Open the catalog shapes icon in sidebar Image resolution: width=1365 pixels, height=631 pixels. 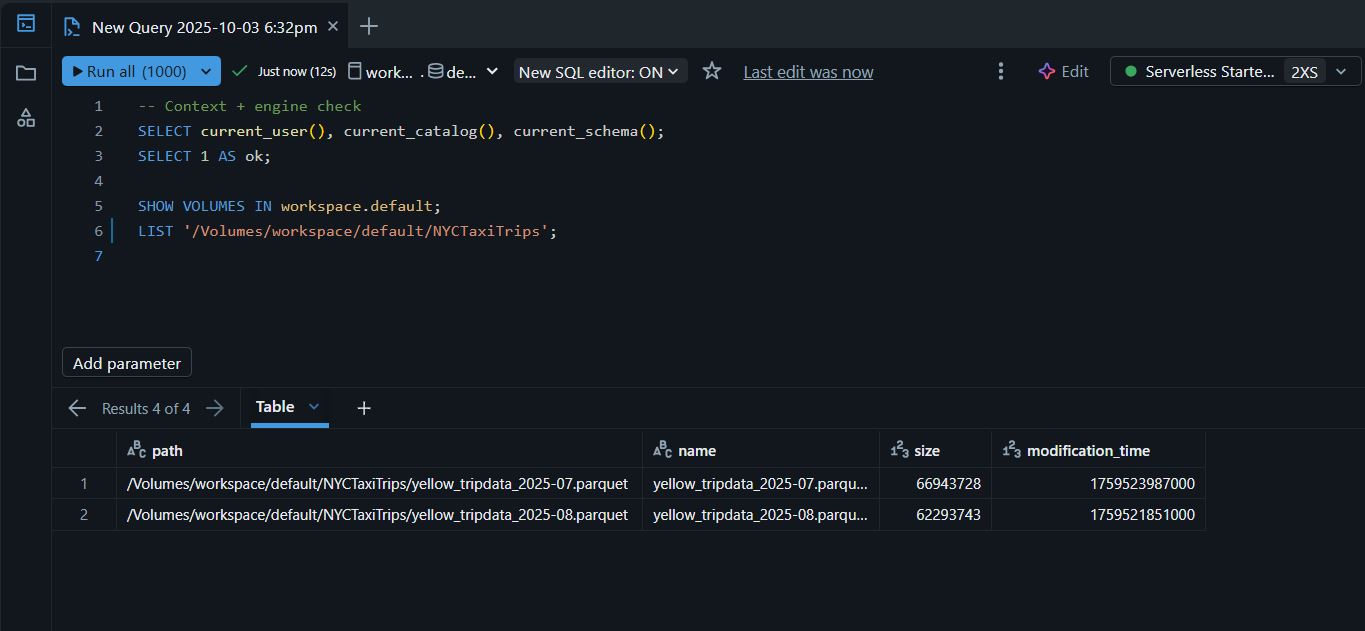pyautogui.click(x=26, y=118)
